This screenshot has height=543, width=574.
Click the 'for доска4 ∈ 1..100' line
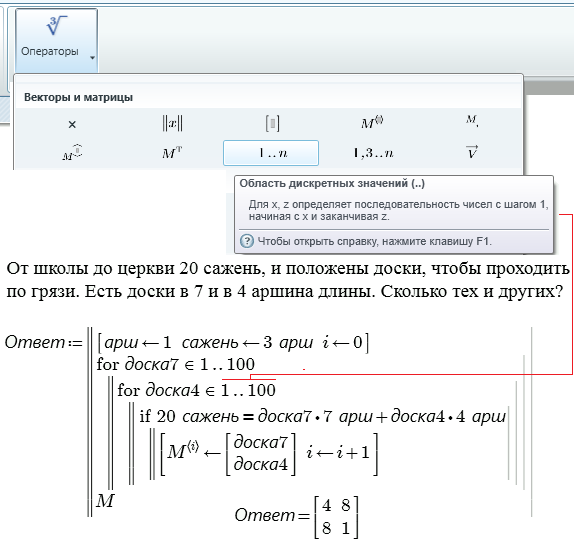coord(197,390)
